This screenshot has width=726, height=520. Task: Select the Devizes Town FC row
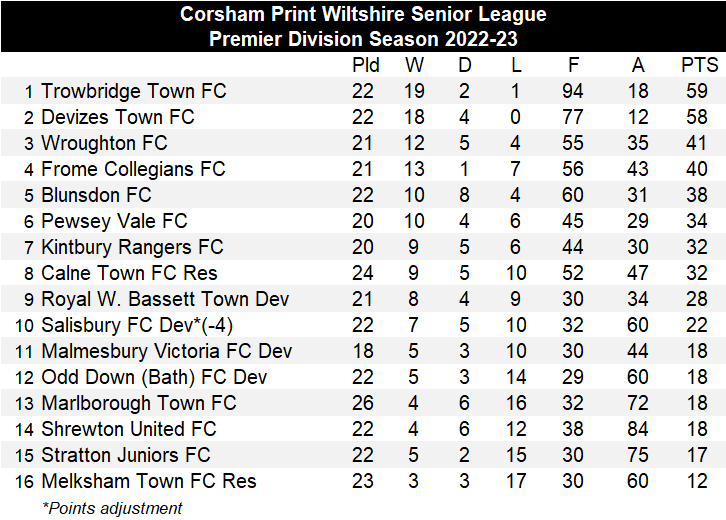tap(363, 117)
